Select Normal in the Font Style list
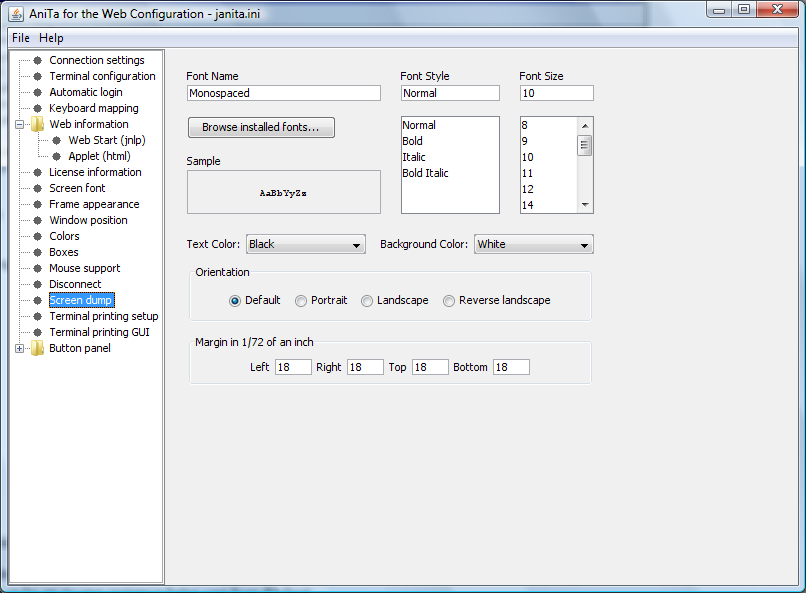806x593 pixels. [419, 125]
